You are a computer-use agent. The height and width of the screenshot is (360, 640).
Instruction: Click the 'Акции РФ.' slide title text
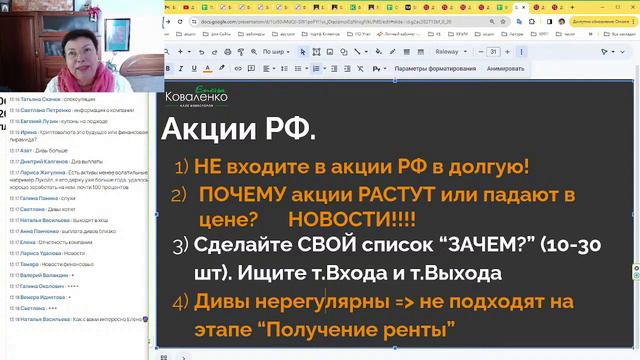(x=238, y=129)
